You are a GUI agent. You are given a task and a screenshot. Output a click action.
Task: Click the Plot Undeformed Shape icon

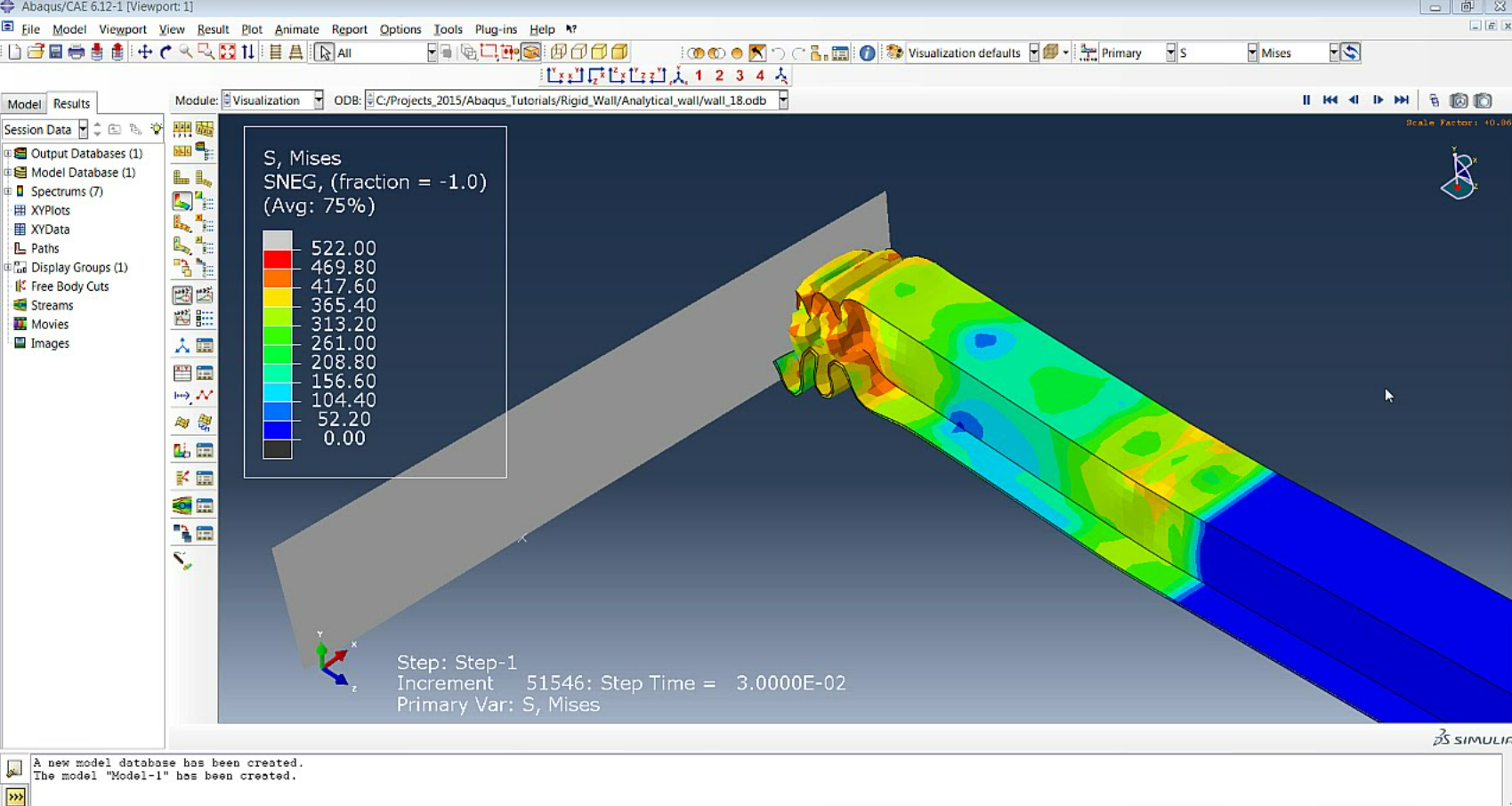coord(182,177)
